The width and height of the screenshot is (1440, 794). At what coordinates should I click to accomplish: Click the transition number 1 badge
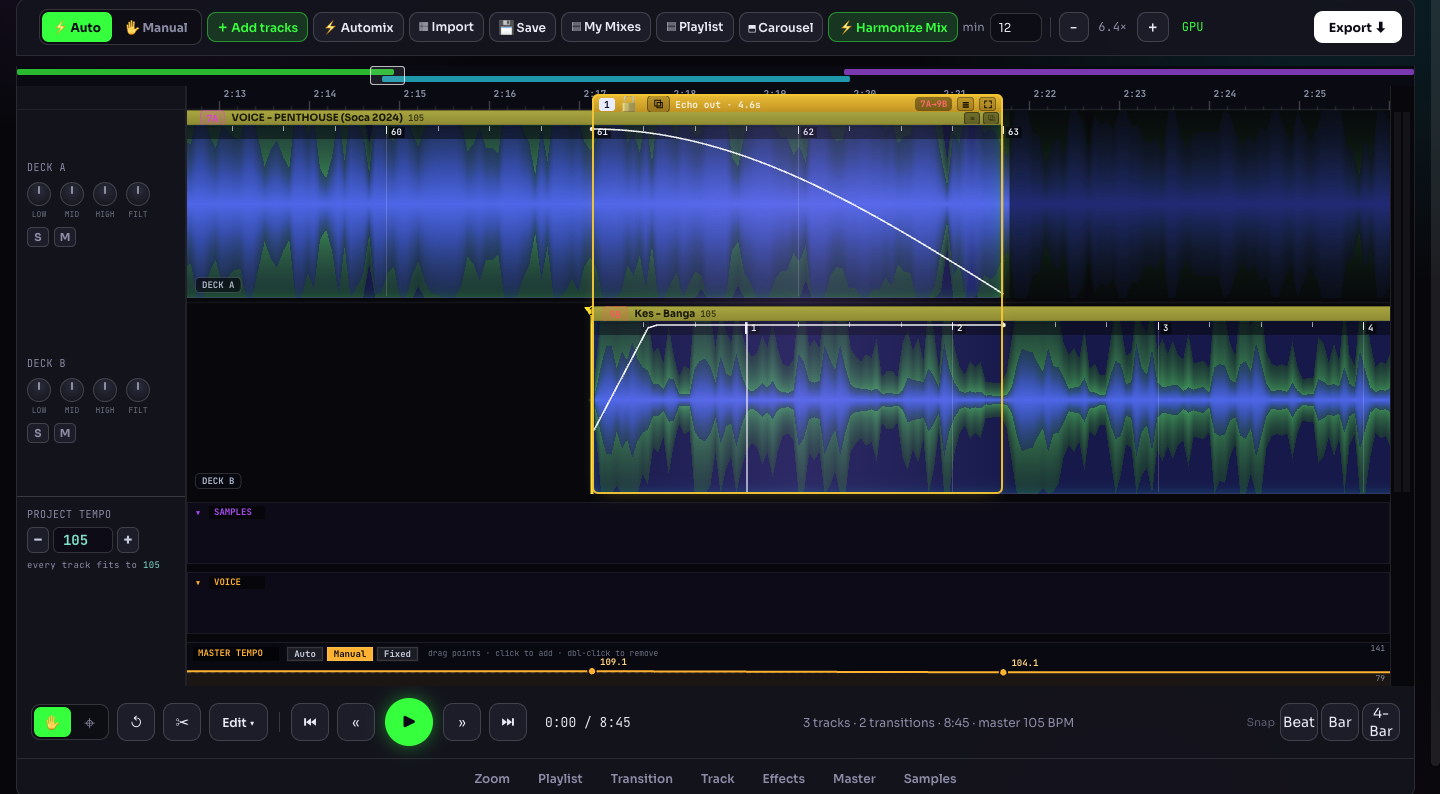pos(607,104)
